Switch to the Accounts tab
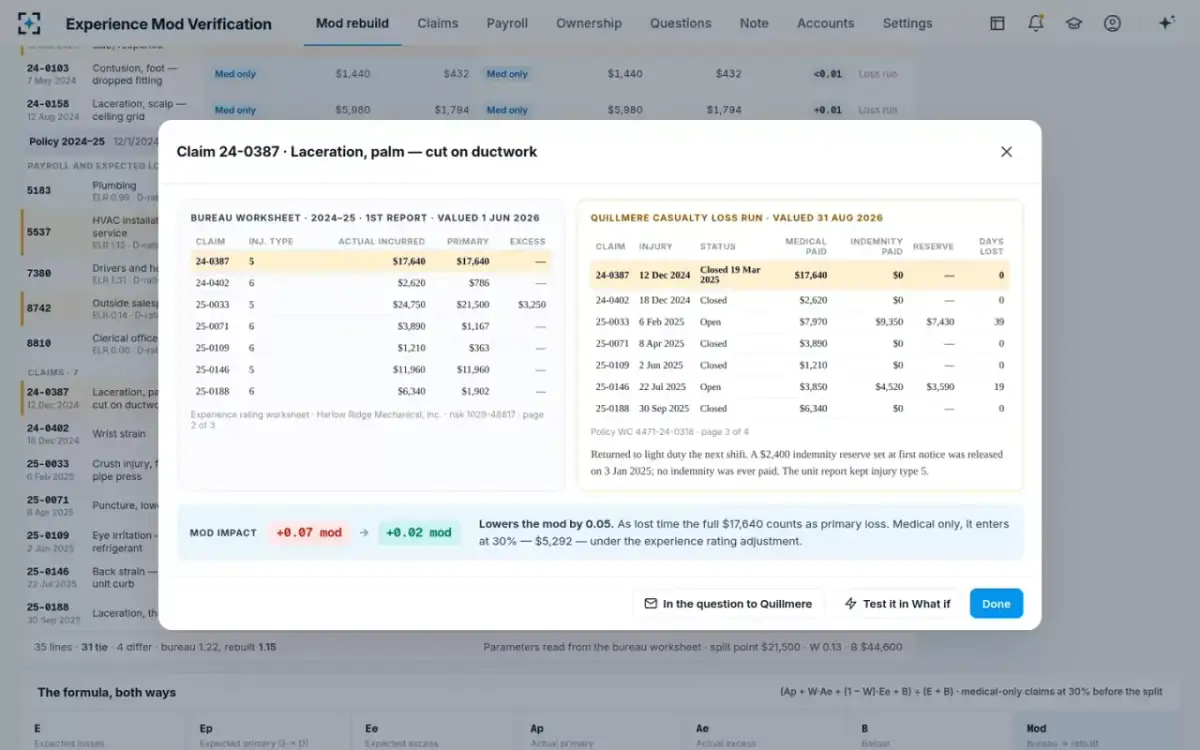Screen dimensions: 1200x750 826,23
